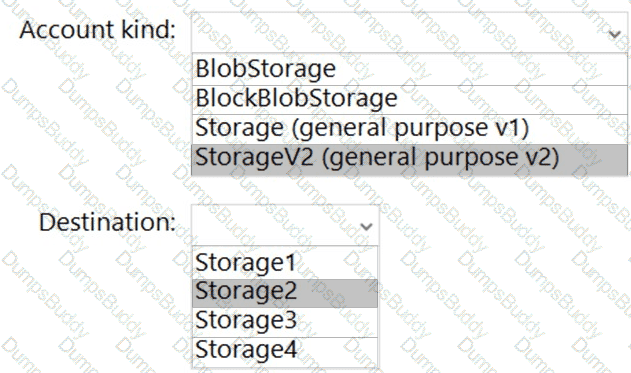This screenshot has width=631, height=373.
Task: Collapse the Destination list via its arrow
Action: click(366, 227)
